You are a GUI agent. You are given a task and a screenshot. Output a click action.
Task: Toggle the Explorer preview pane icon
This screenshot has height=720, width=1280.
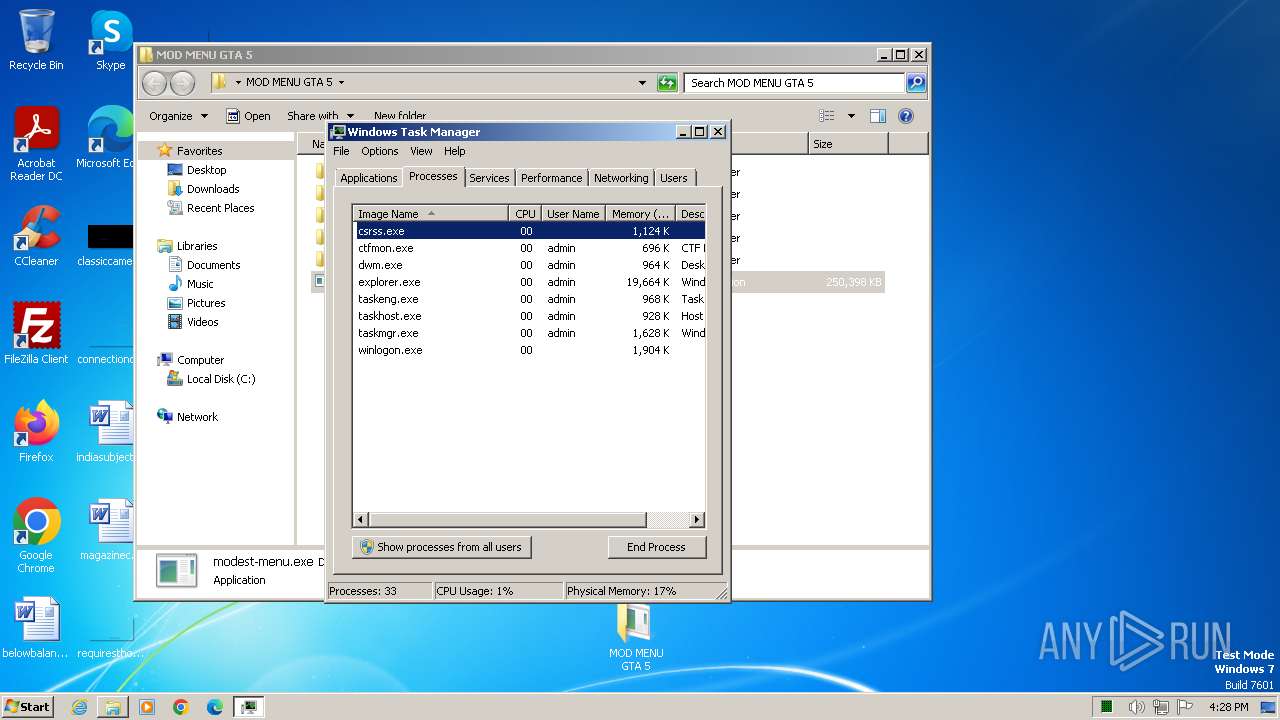[x=877, y=116]
